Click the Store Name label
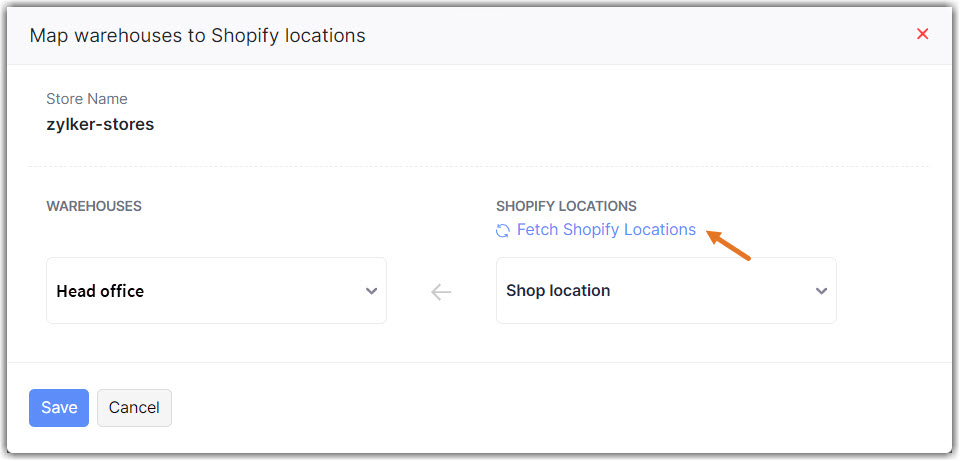 (x=87, y=99)
